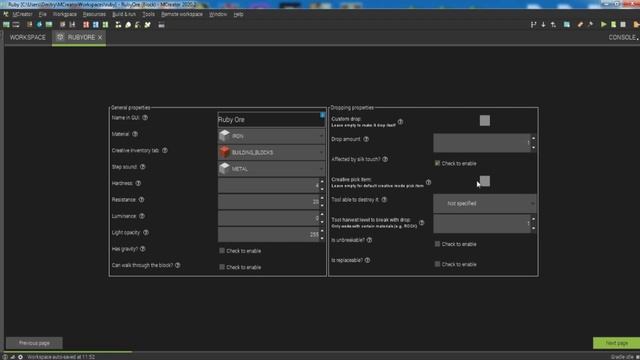Open the Tools menu
The image size is (640, 360).
(149, 14)
